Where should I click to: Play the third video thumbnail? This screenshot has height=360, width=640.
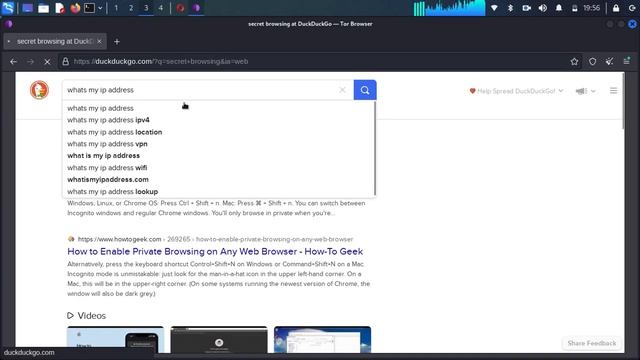tap(322, 340)
